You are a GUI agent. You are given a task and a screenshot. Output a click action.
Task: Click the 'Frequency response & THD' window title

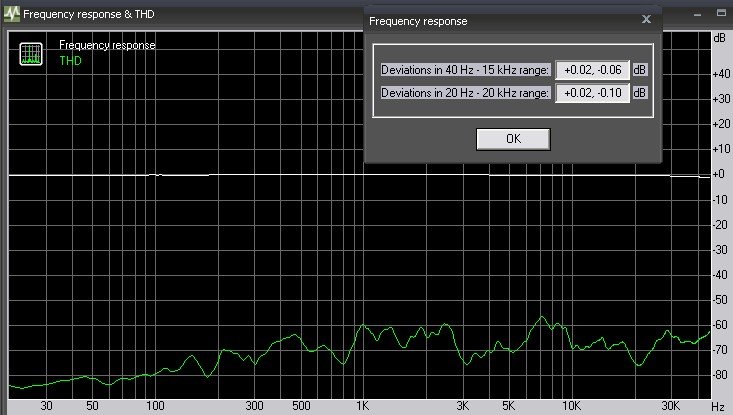tap(89, 14)
